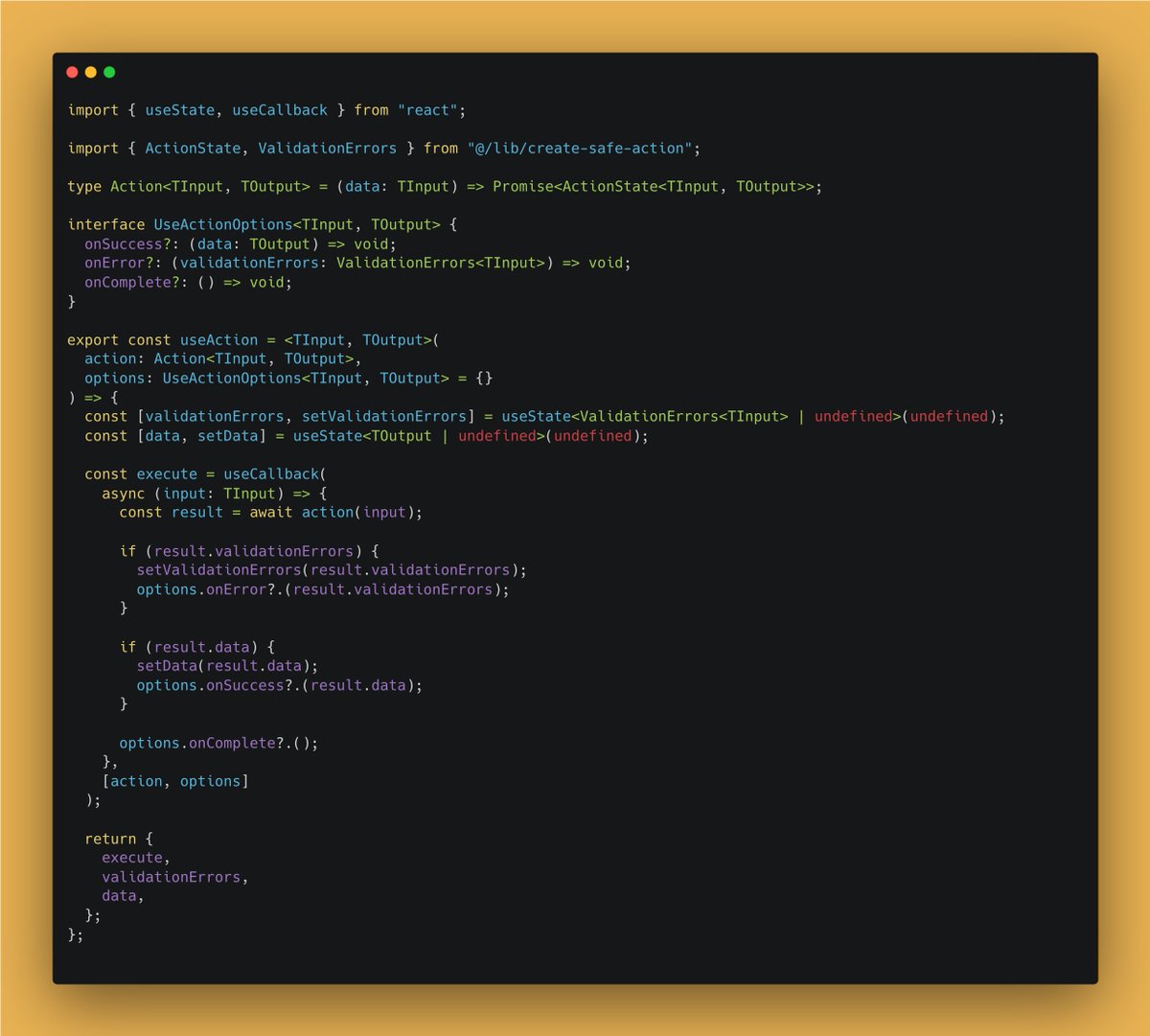
Task: Click the "onError?:" property line
Action: (357, 263)
